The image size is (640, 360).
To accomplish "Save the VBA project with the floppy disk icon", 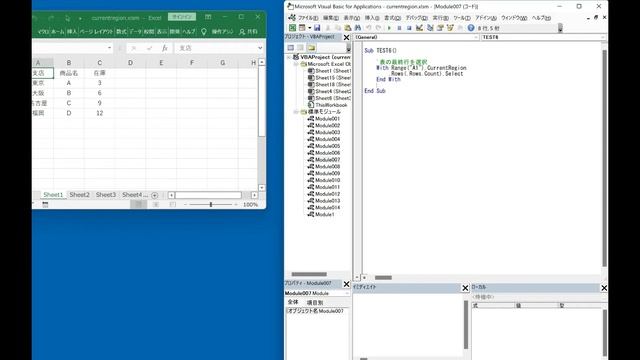I will pos(317,28).
